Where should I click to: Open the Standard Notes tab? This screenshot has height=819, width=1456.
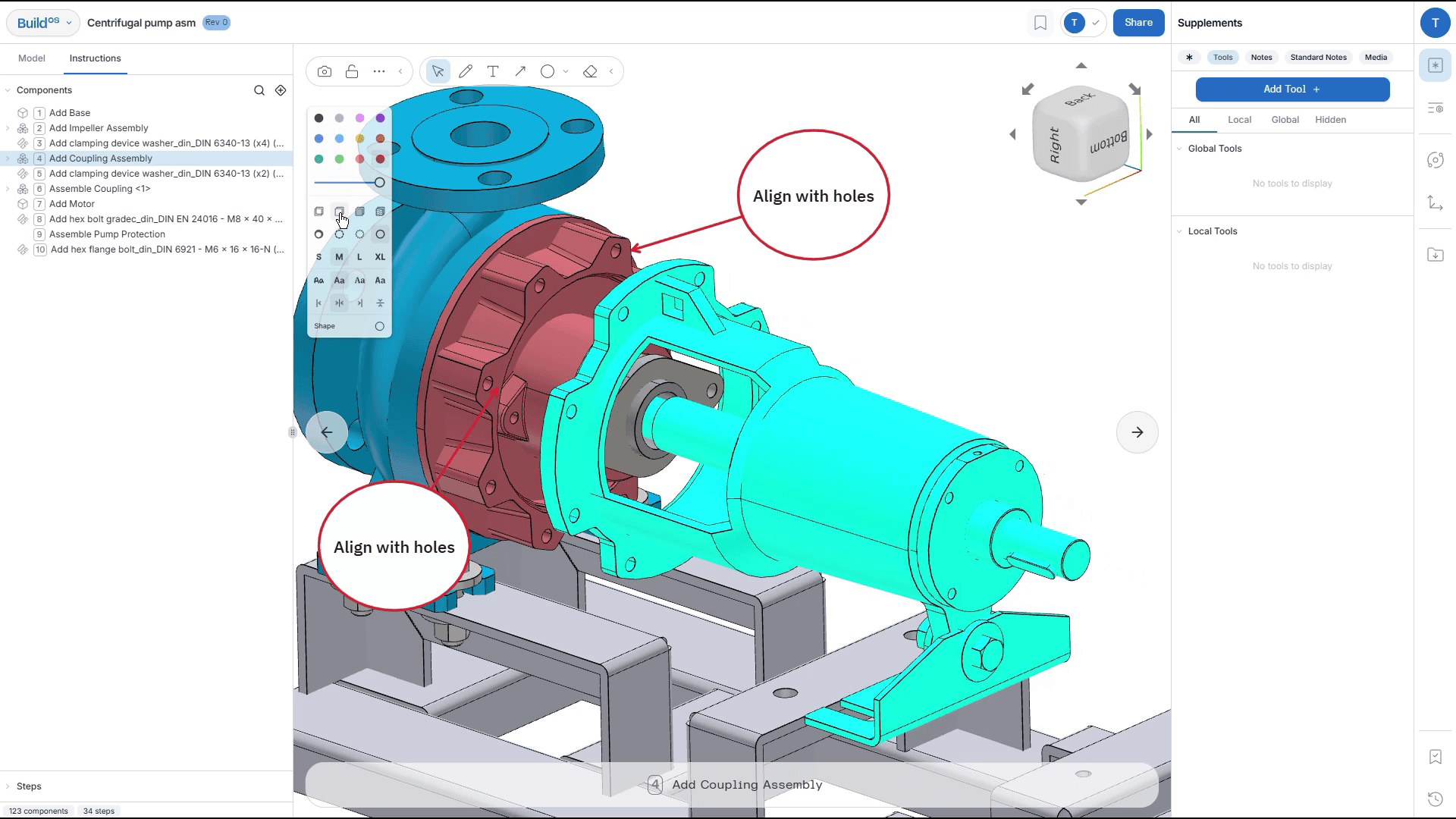[x=1318, y=58]
